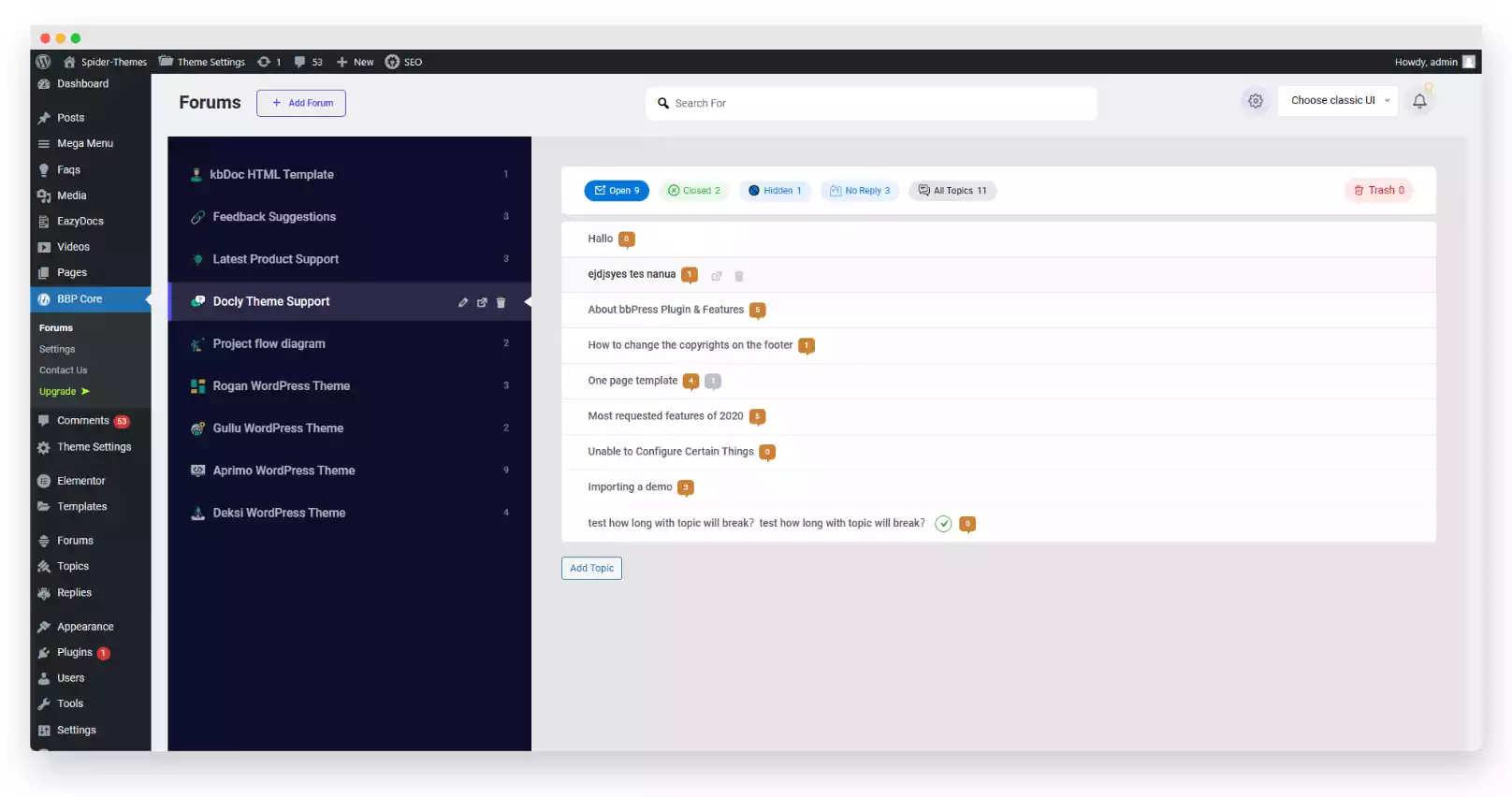Open Comments menu with 53 badge

83,421
